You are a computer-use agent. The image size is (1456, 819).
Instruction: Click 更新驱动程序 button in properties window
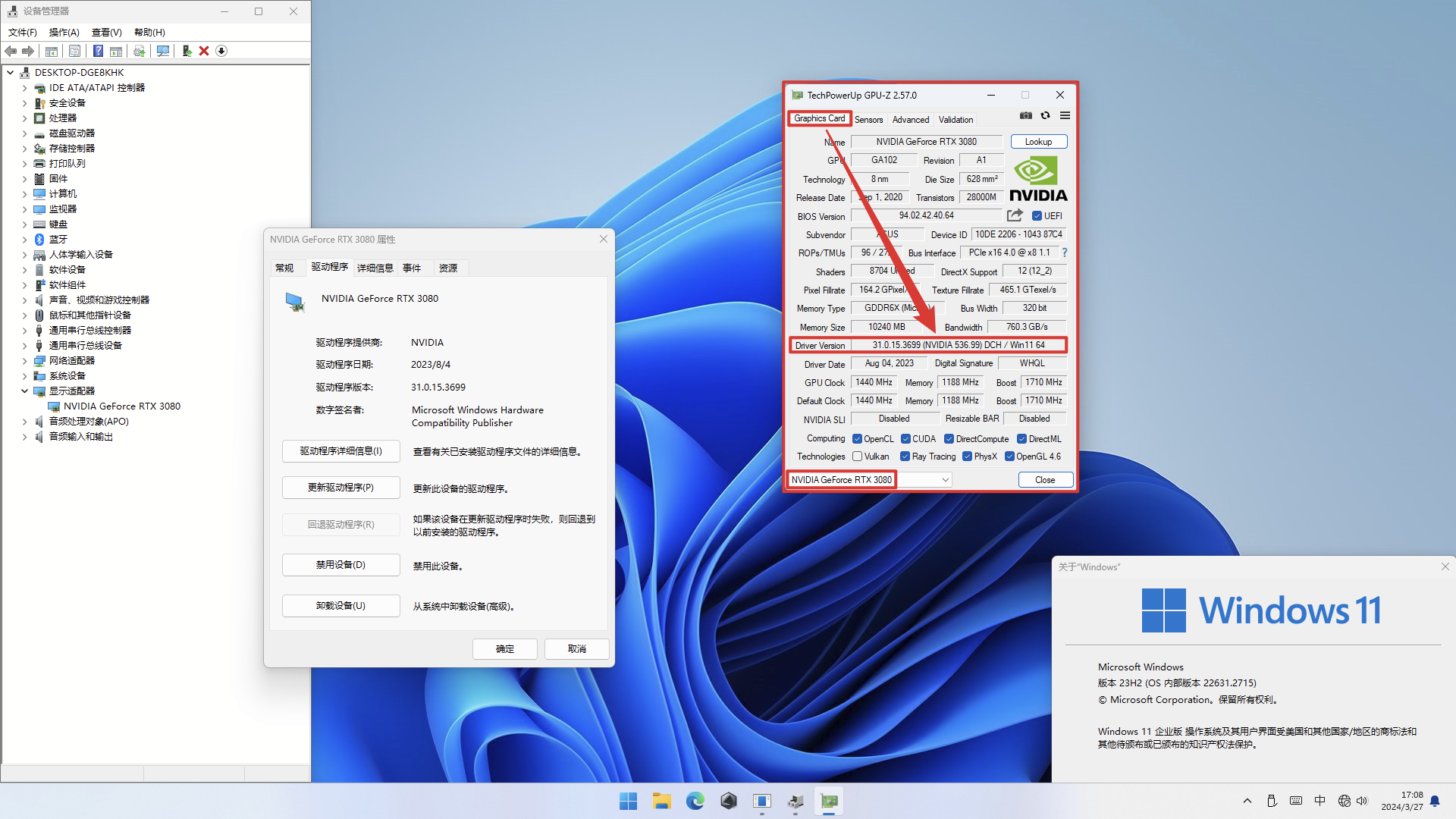(x=340, y=488)
